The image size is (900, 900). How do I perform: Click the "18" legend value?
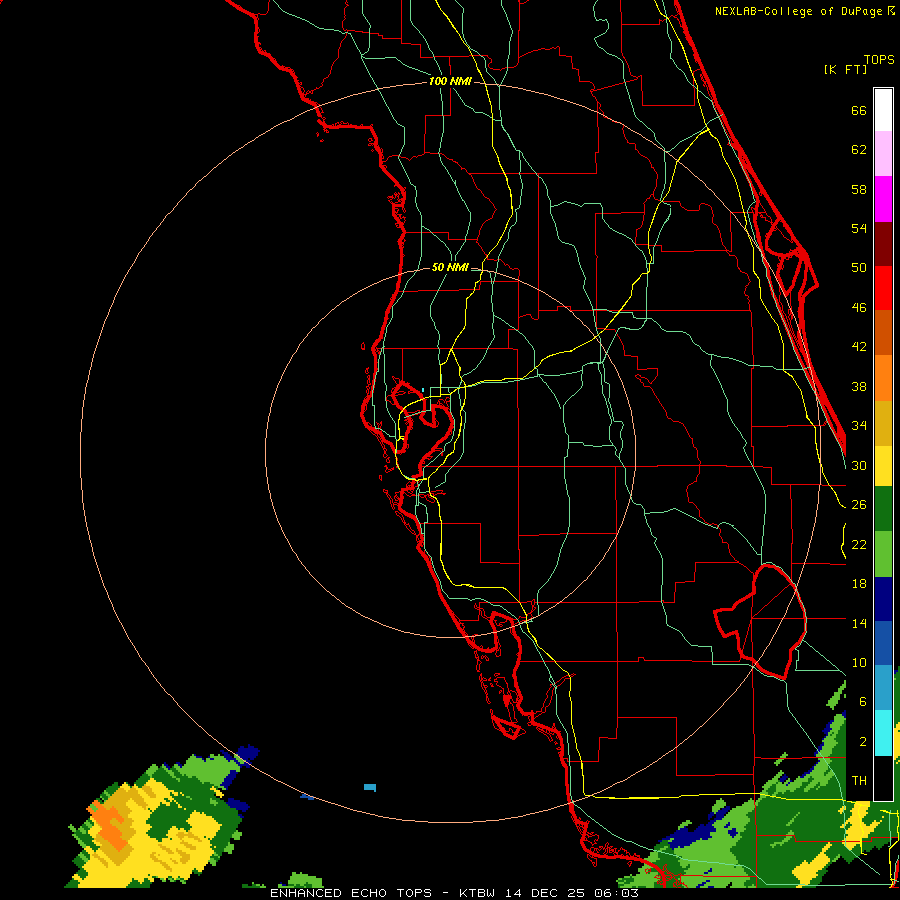[x=859, y=584]
